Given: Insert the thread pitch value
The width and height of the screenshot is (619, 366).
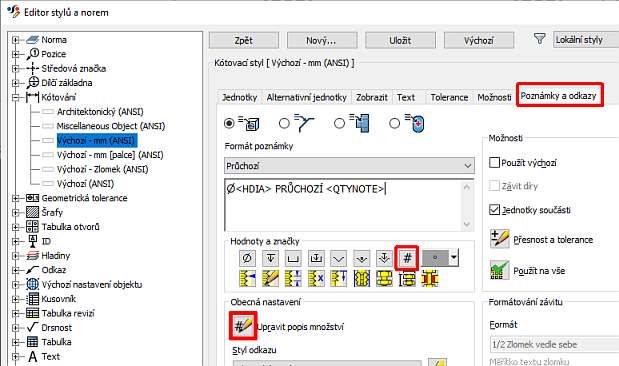Looking at the screenshot, I should [x=293, y=279].
